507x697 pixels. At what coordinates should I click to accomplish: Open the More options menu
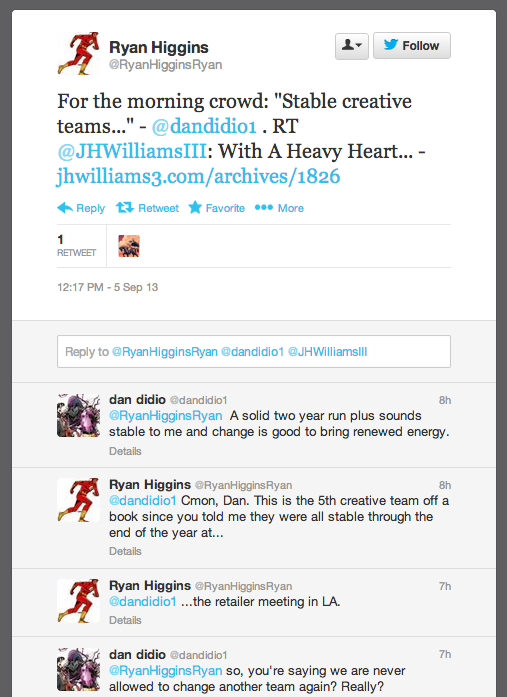[x=279, y=208]
